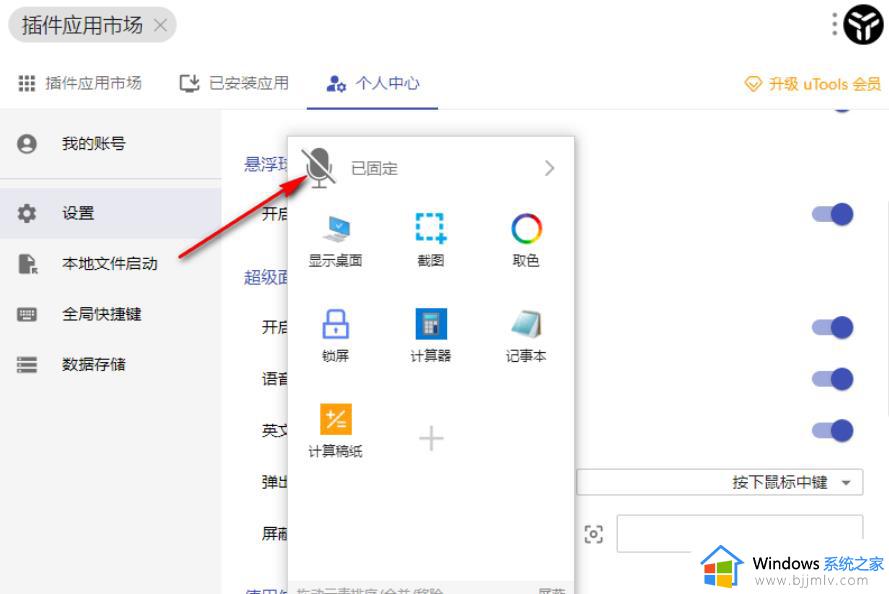Toggle the floating ball enable switch
Viewport: 889px width, 594px height.
click(832, 214)
